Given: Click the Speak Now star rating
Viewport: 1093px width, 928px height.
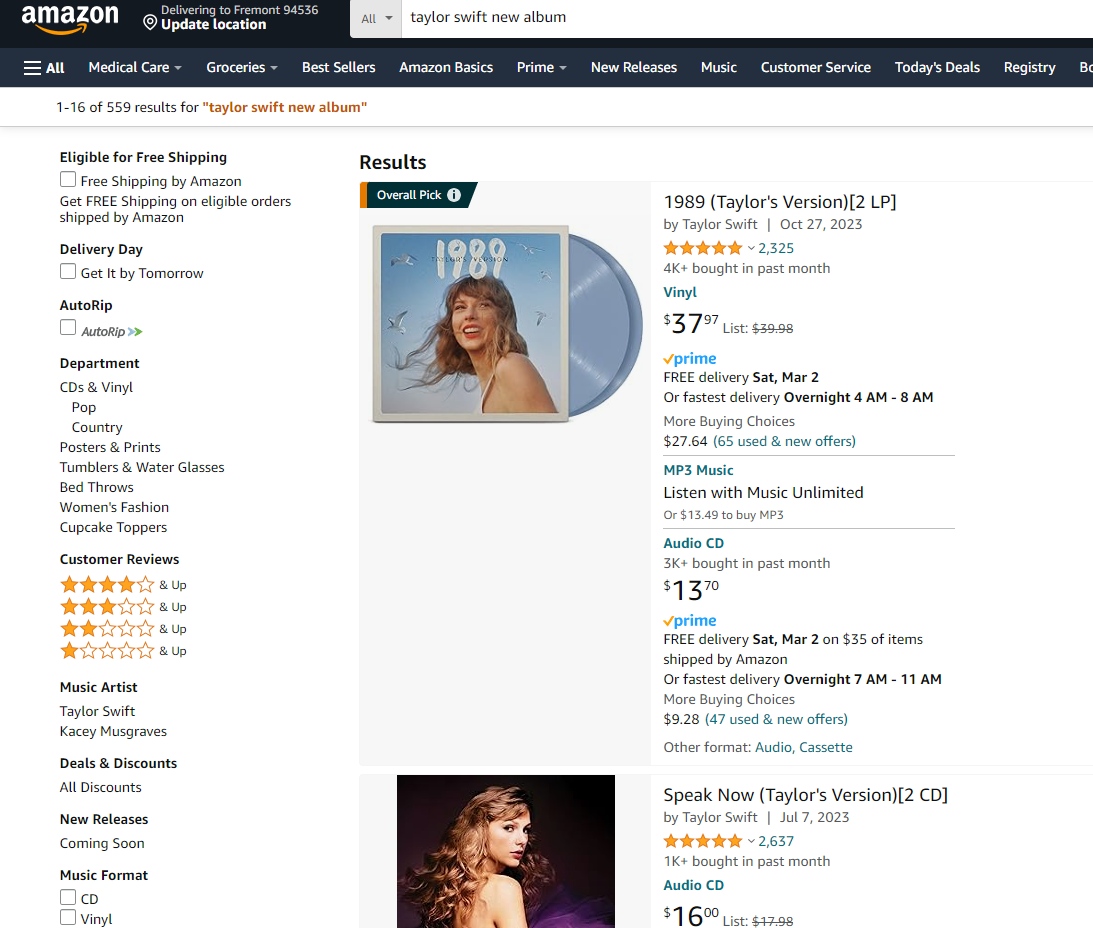Looking at the screenshot, I should tap(703, 842).
